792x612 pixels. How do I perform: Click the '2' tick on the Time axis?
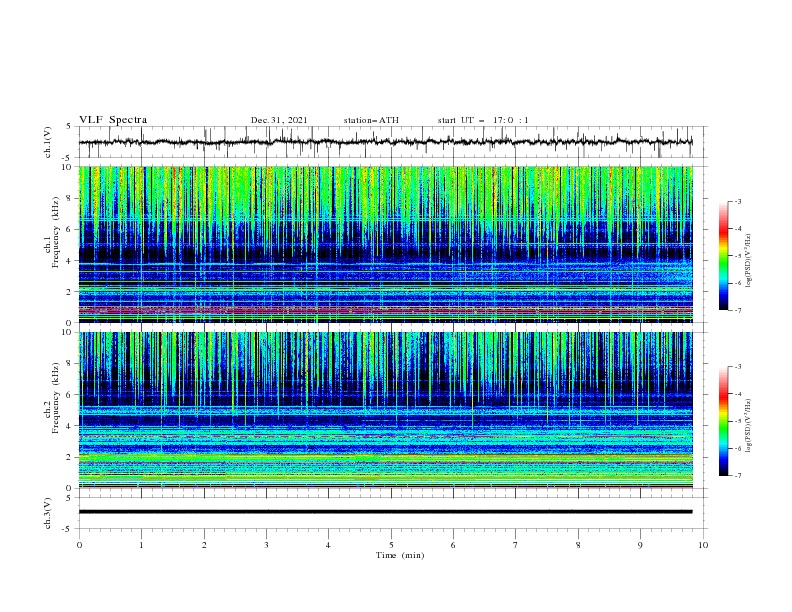[204, 545]
